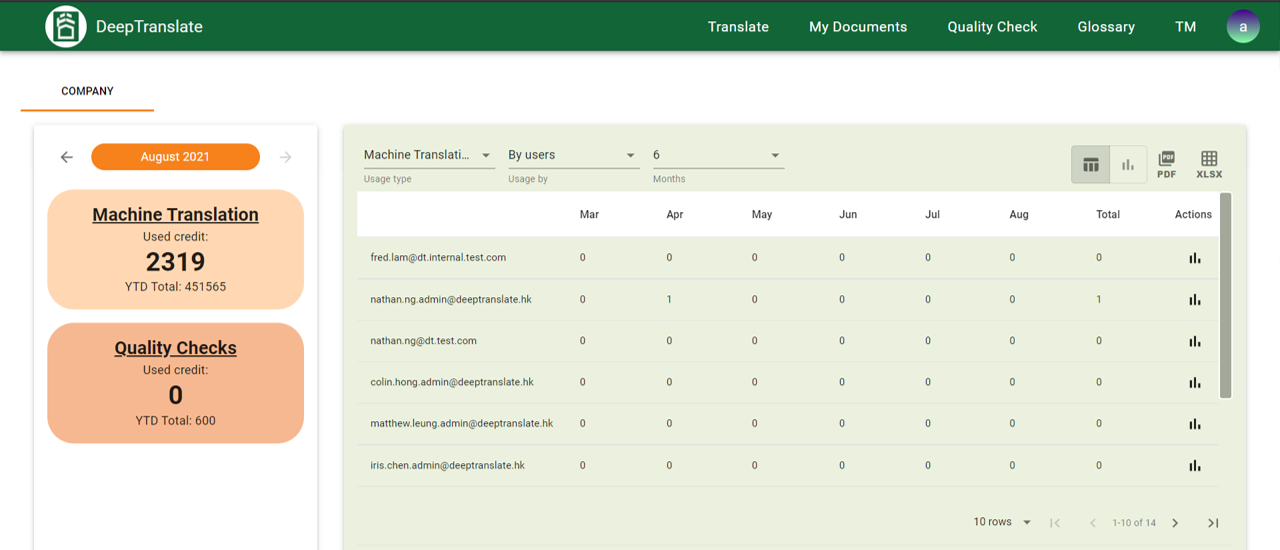Screen dimensions: 1280x550
Task: Select the COMPANY tab
Action: coord(87,91)
